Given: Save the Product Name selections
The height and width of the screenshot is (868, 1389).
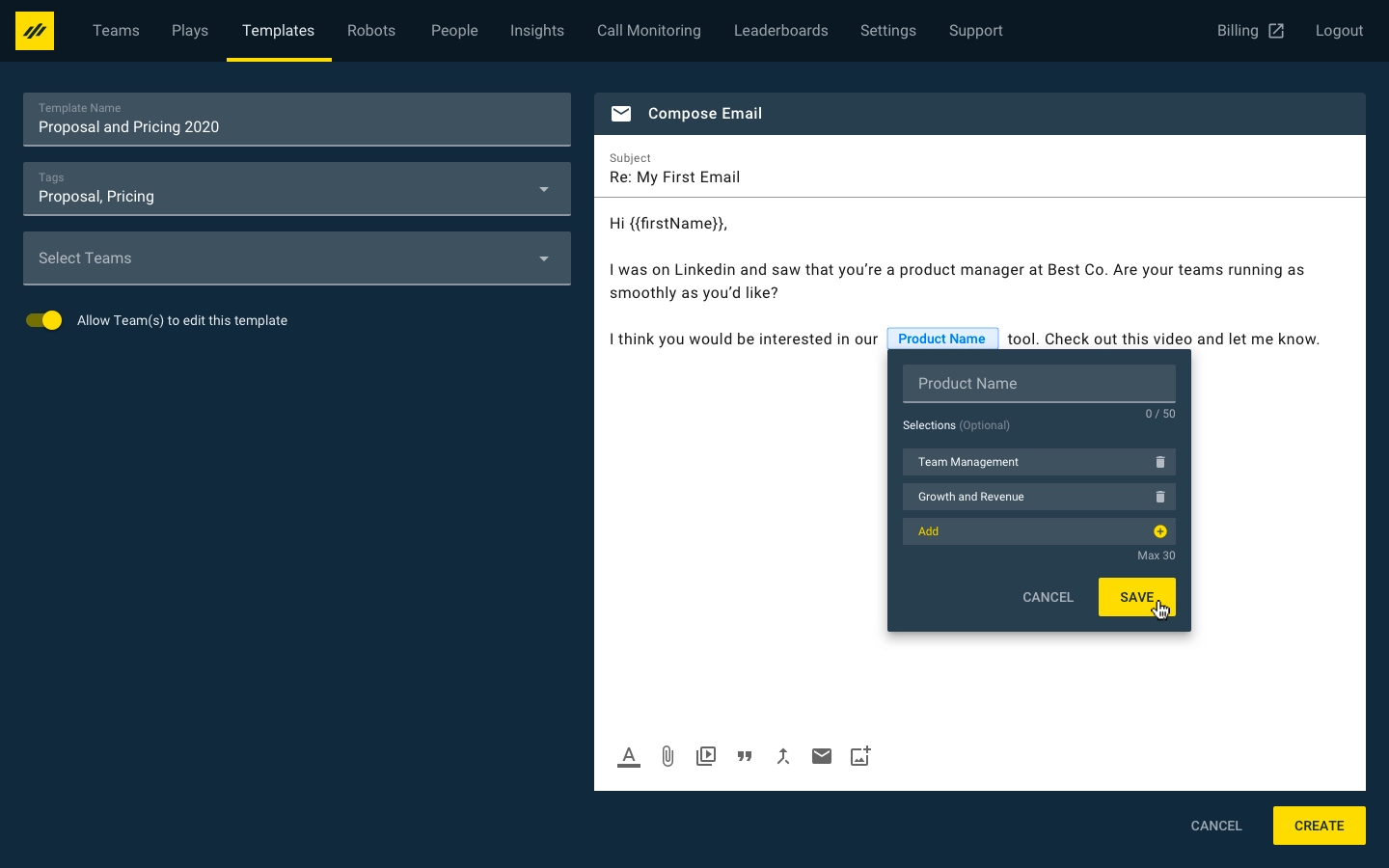Looking at the screenshot, I should (x=1136, y=597).
